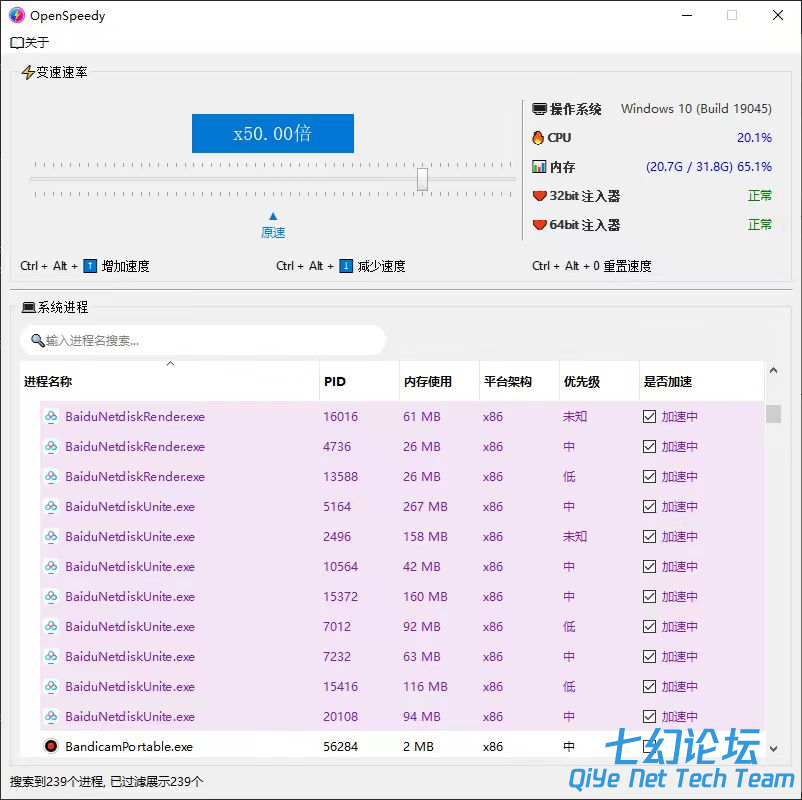Reset to 原速 marker below the slider
This screenshot has height=800, width=802.
273,226
